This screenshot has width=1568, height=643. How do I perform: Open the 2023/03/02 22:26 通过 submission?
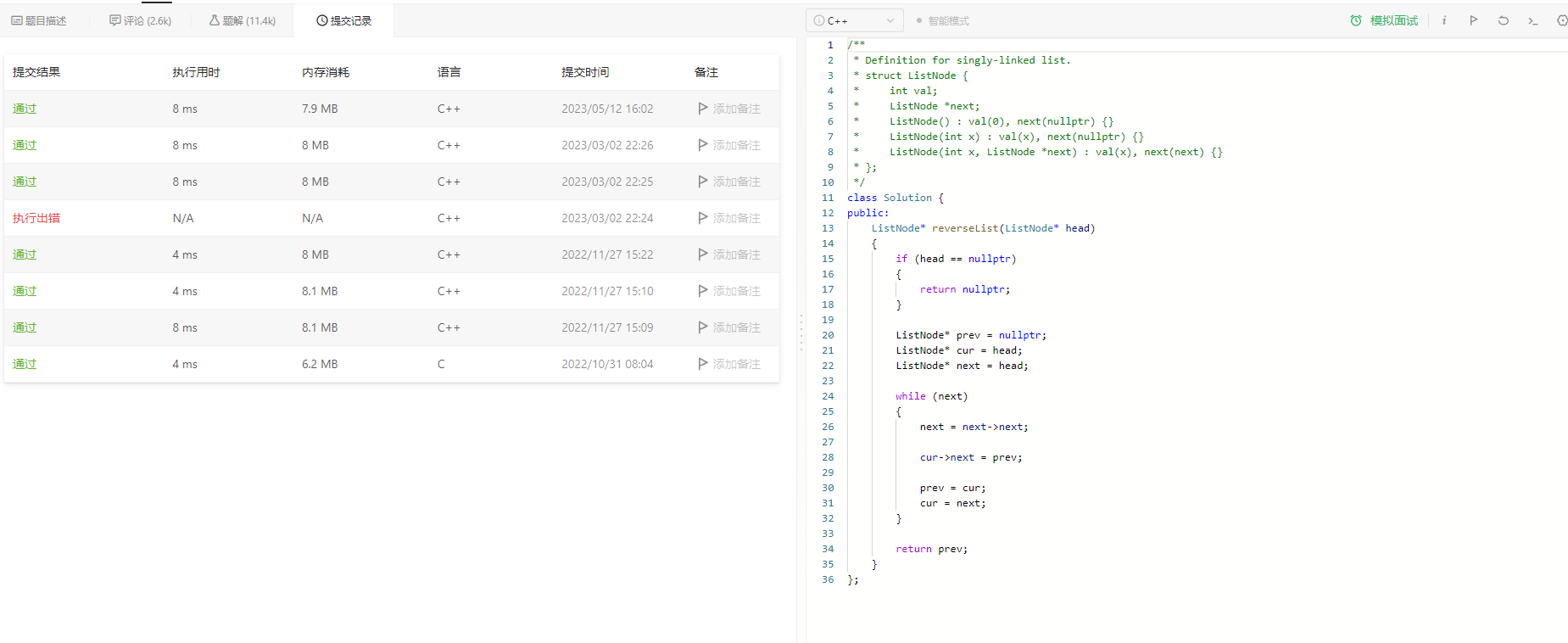[x=25, y=145]
